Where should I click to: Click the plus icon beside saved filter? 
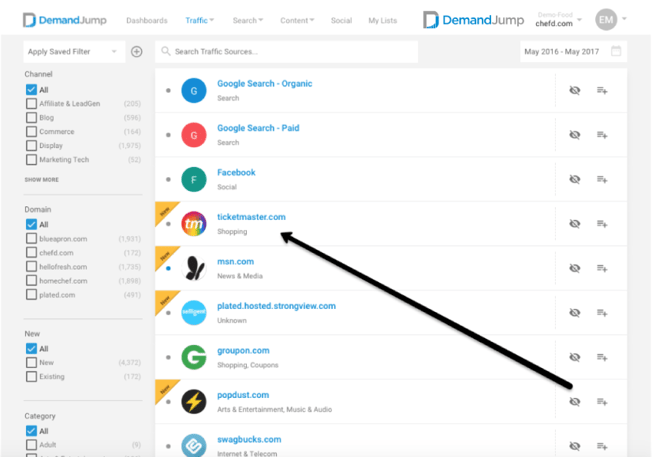pyautogui.click(x=136, y=52)
